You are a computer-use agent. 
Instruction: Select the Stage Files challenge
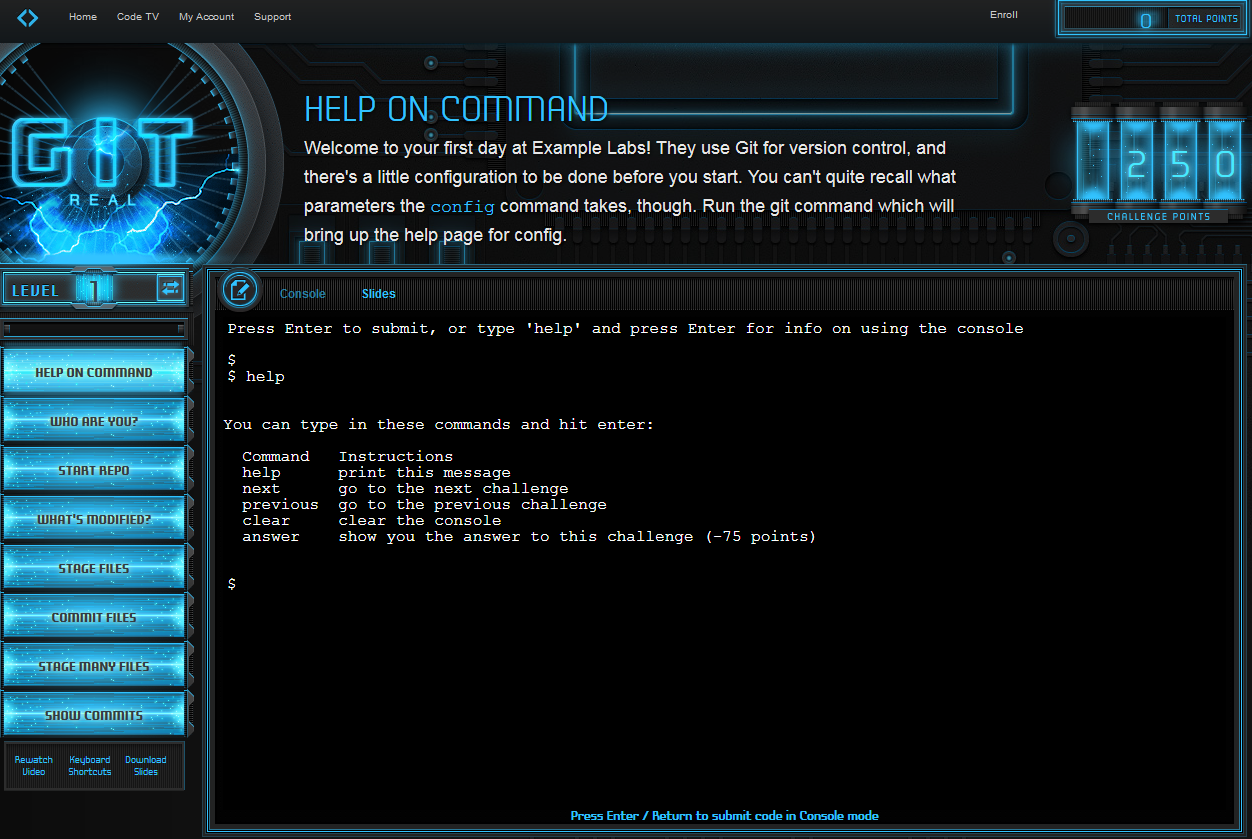pyautogui.click(x=94, y=568)
